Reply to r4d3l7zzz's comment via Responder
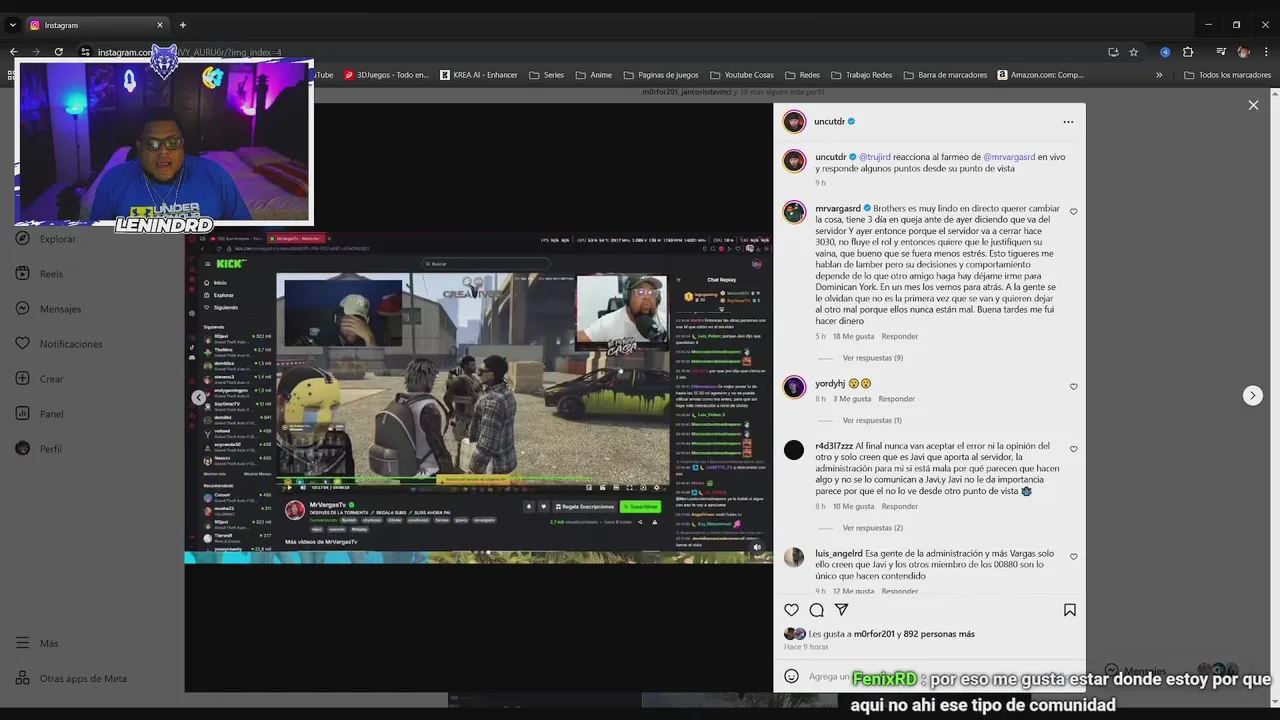The height and width of the screenshot is (720, 1280). pos(900,507)
